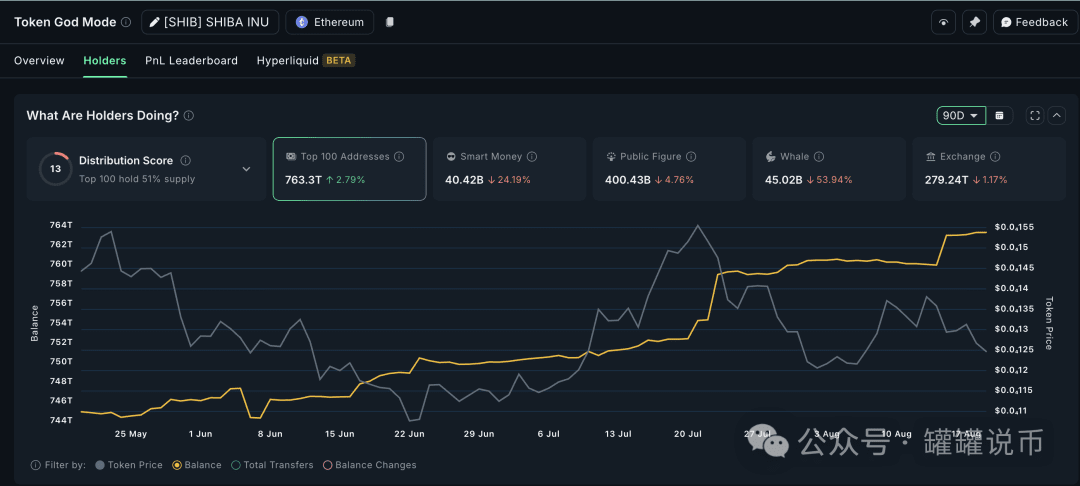Click the Distribution Score info icon

tap(185, 160)
